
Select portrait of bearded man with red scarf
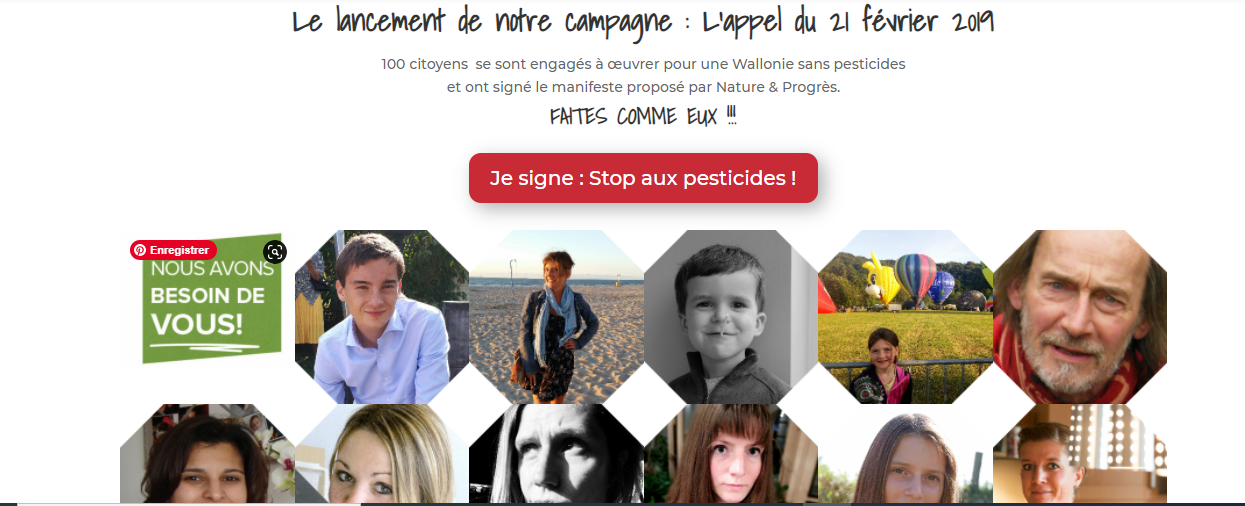1080,317
